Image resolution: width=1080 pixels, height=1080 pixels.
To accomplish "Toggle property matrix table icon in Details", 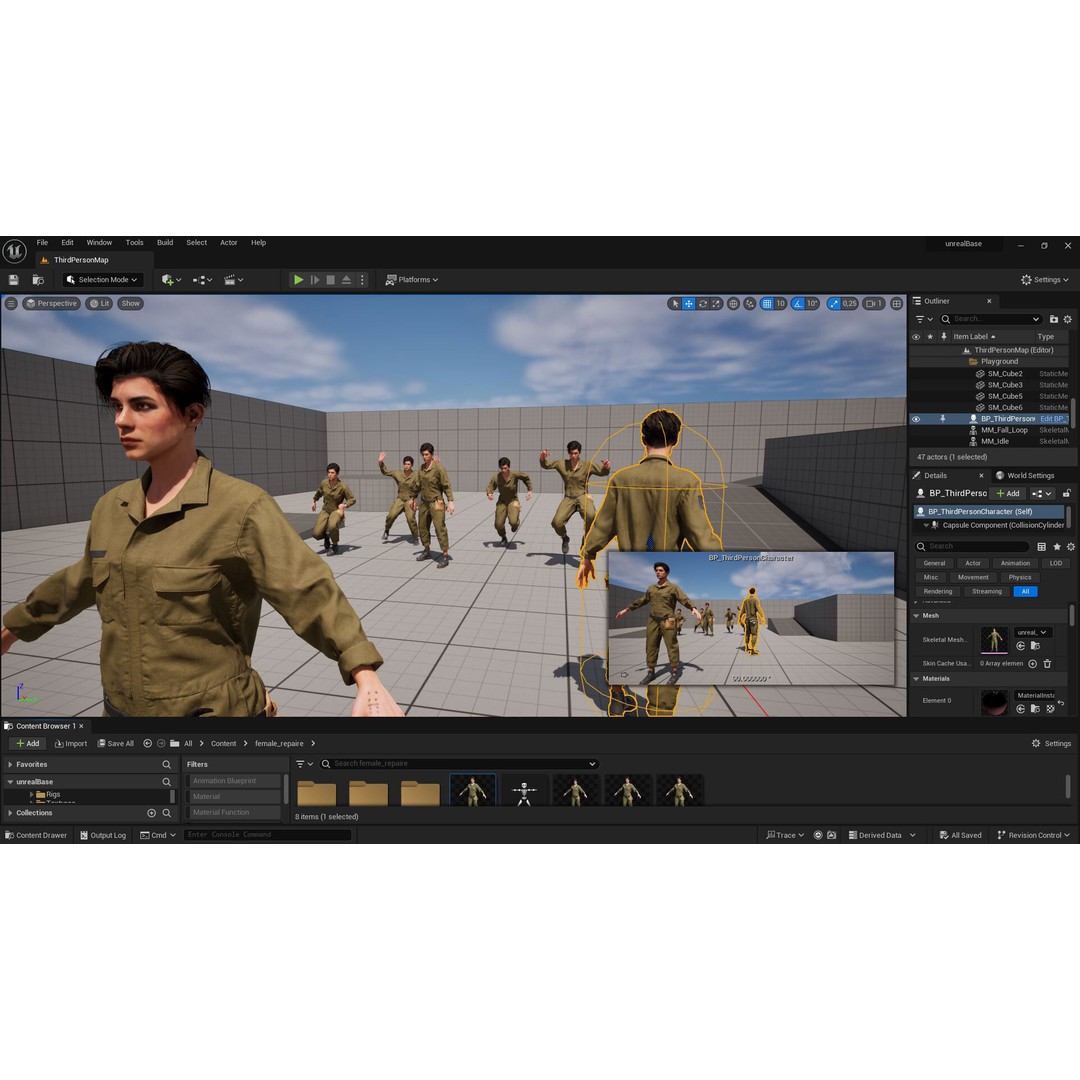I will 1041,546.
